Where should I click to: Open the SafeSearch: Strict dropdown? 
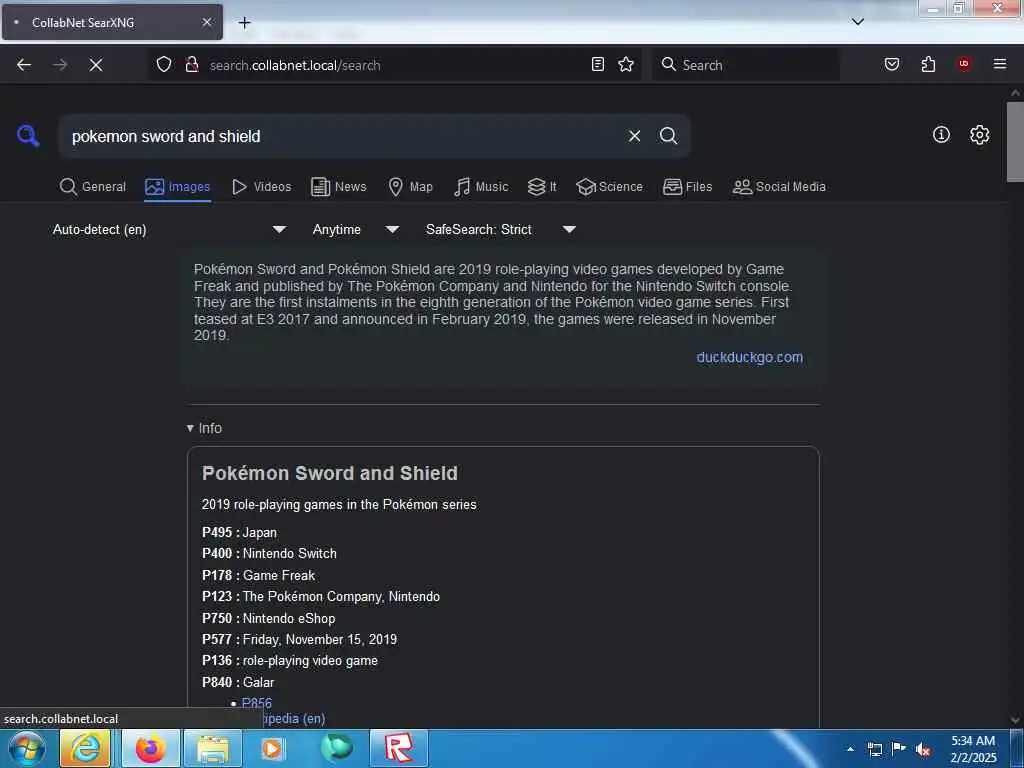501,229
